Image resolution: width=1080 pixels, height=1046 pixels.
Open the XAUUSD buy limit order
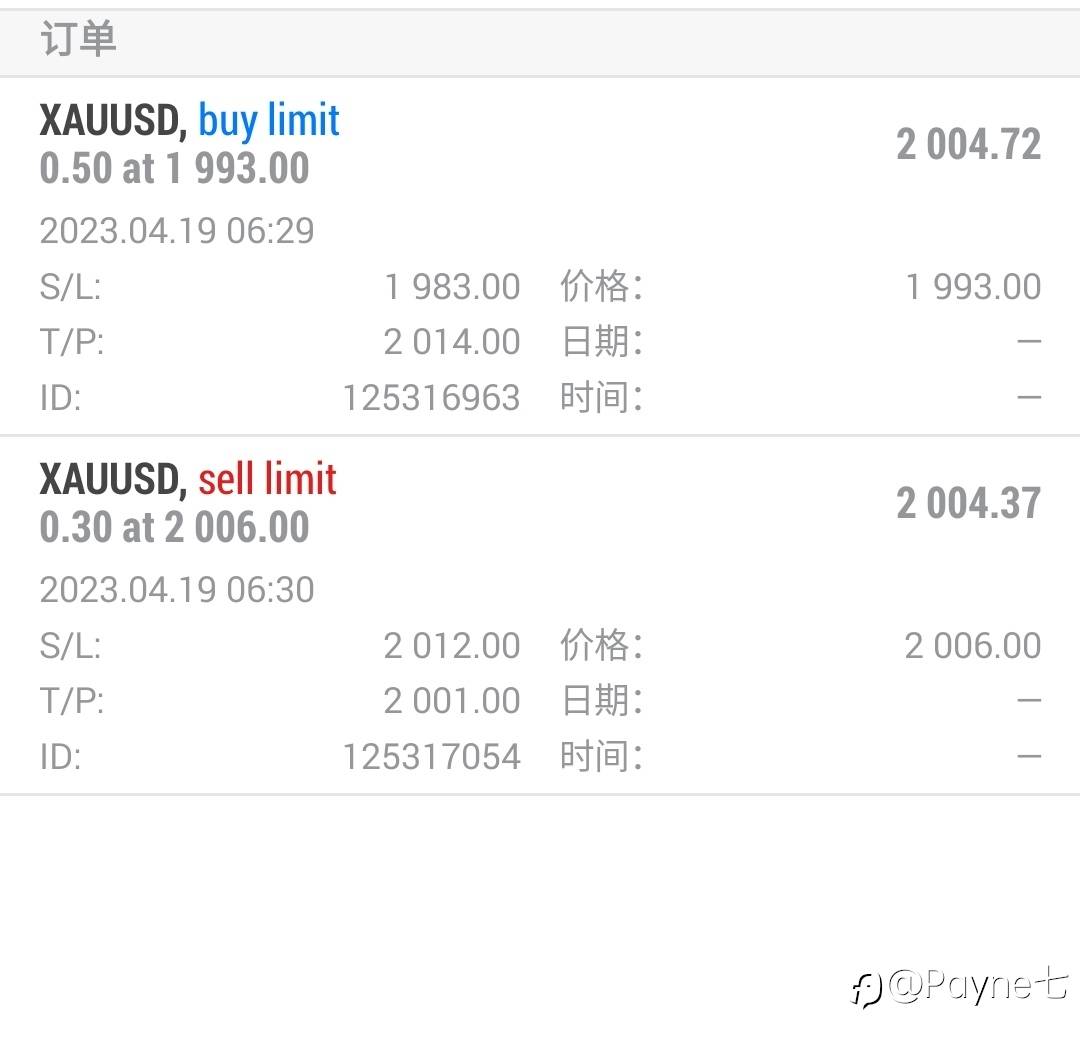[x=540, y=256]
